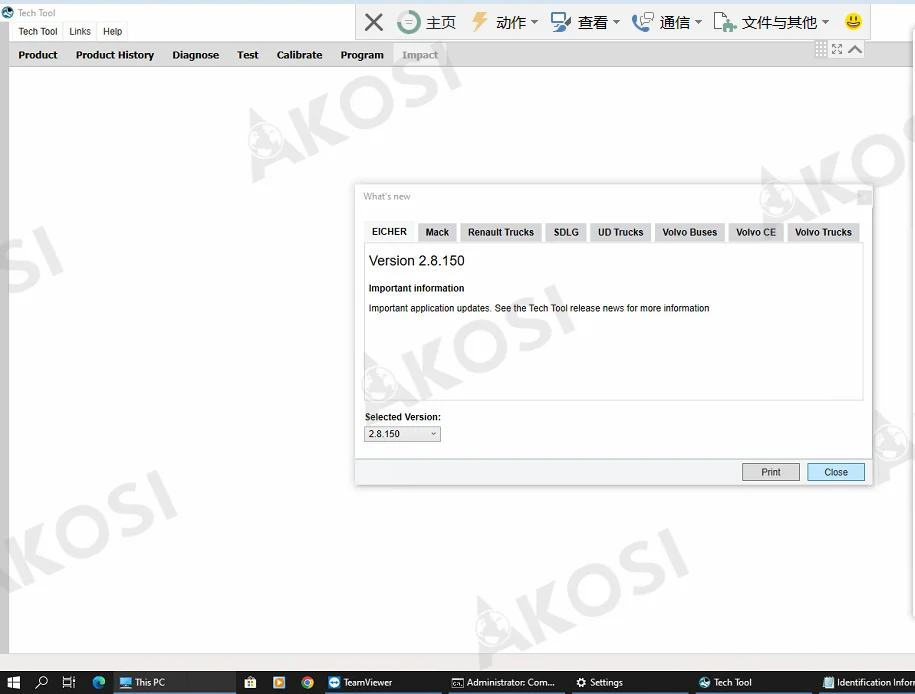Viewport: 915px width, 694px height.
Task: Expand the 动作 dropdown arrow
Action: [534, 23]
